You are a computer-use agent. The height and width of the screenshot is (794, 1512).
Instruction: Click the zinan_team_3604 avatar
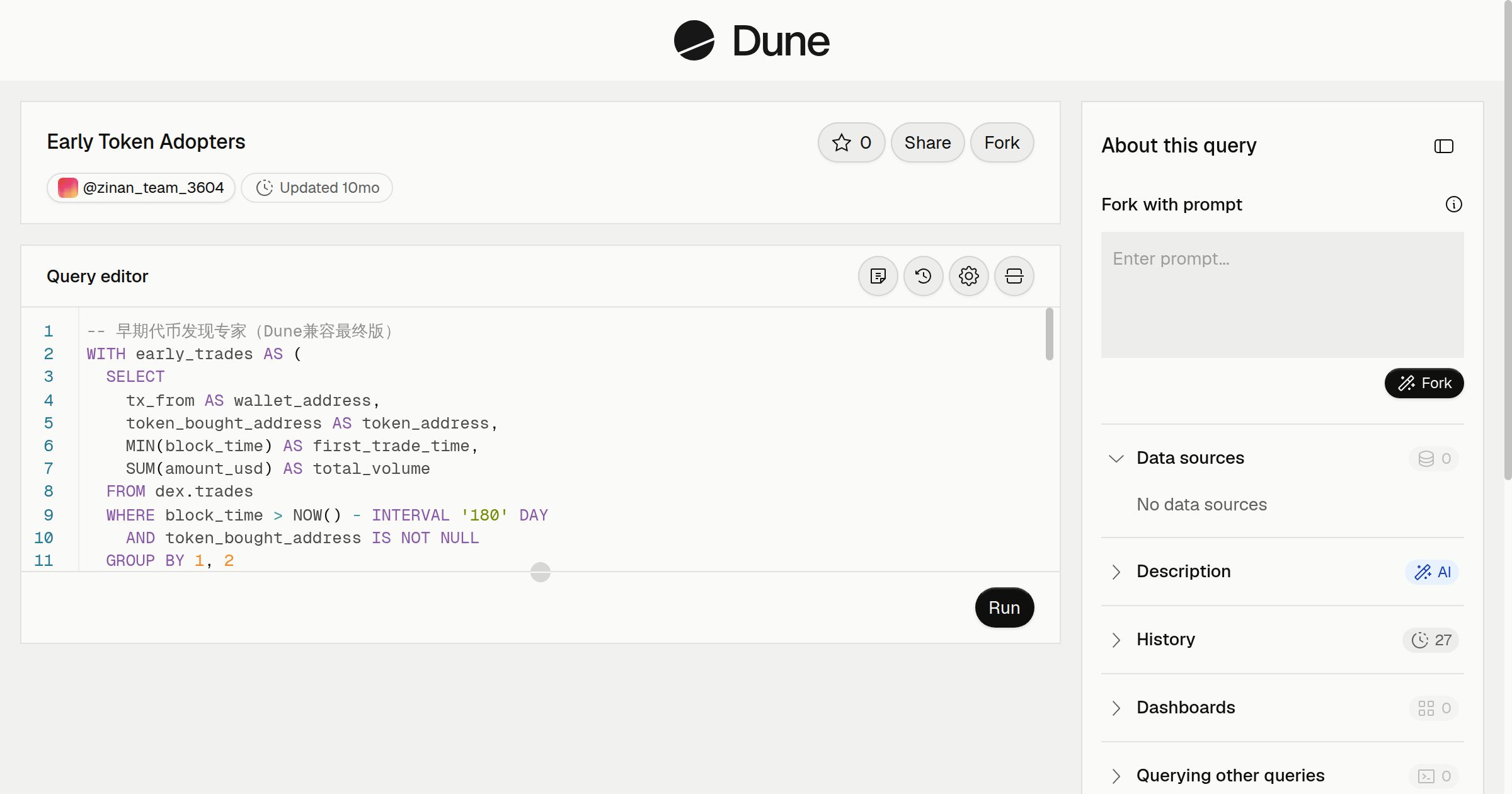coord(67,188)
